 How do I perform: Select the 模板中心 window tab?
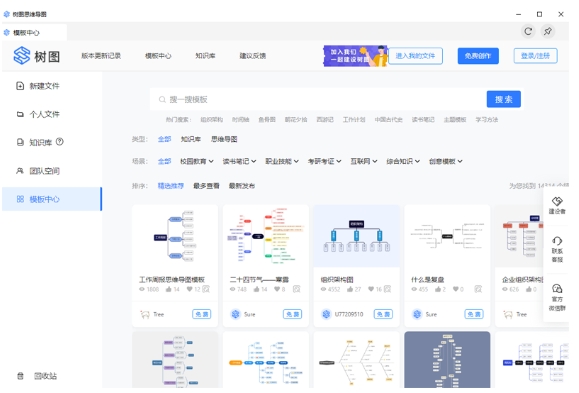(x=34, y=33)
